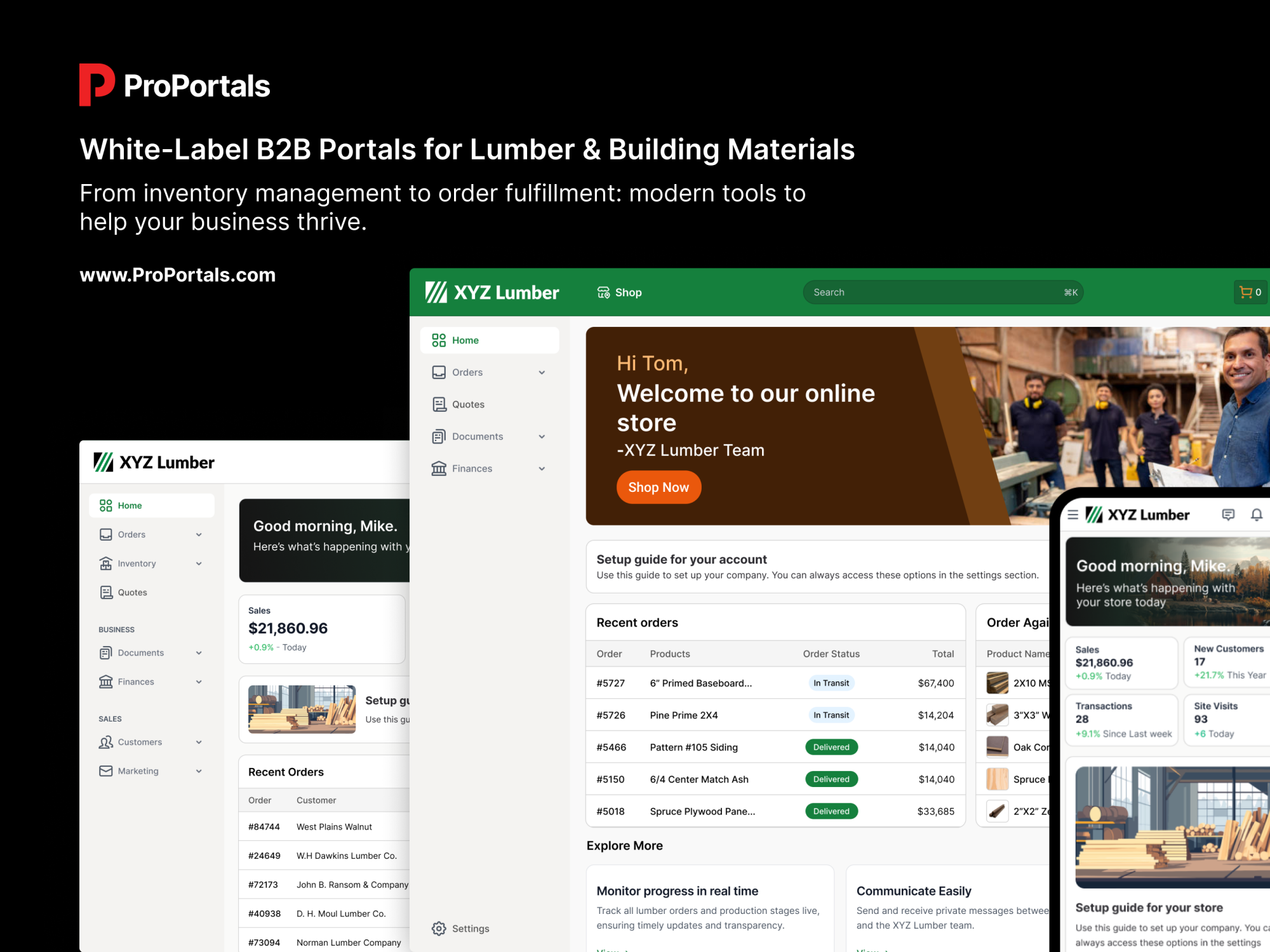Click the 2X10 product thumbnail in Order Again
1270x952 pixels.
point(997,683)
